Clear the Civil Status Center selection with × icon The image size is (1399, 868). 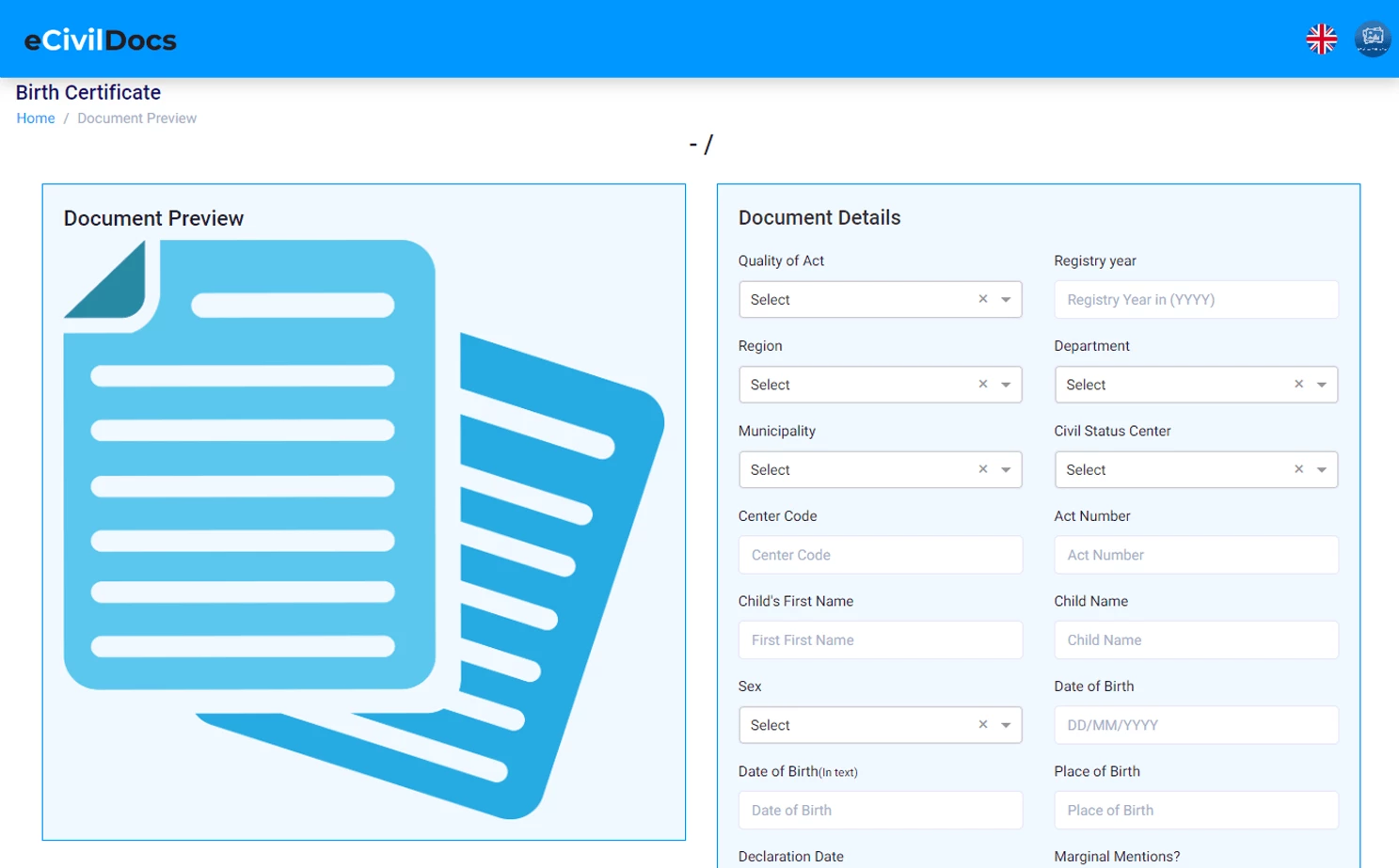tap(1298, 469)
